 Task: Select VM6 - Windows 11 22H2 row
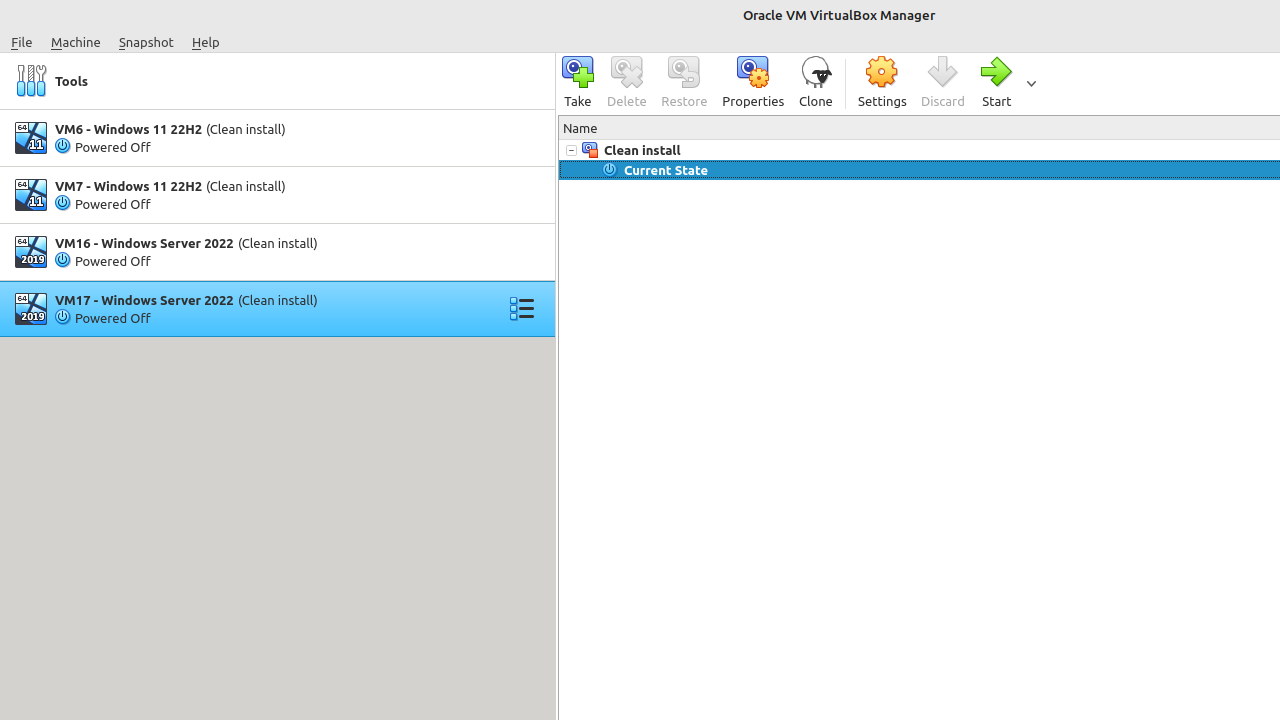[277, 138]
